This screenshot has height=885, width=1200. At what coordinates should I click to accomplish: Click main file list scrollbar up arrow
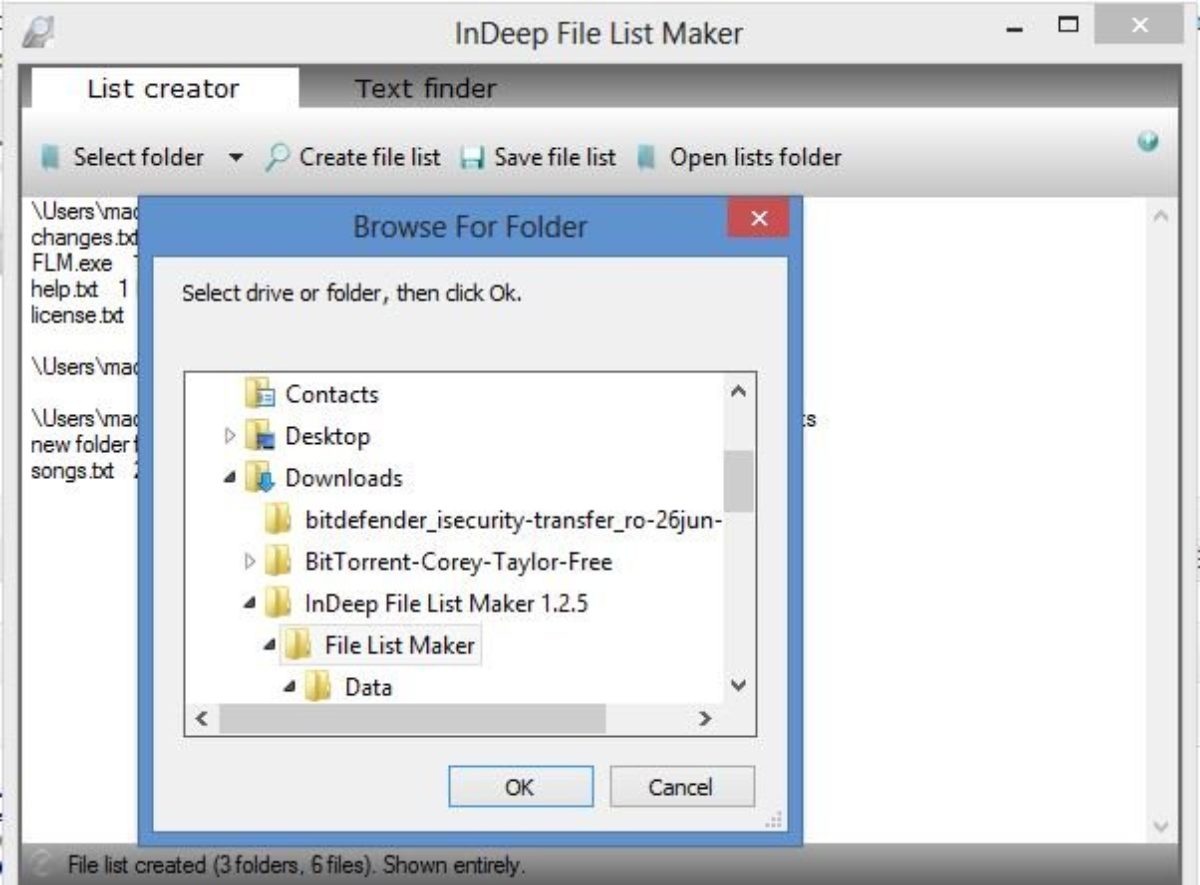[1160, 216]
